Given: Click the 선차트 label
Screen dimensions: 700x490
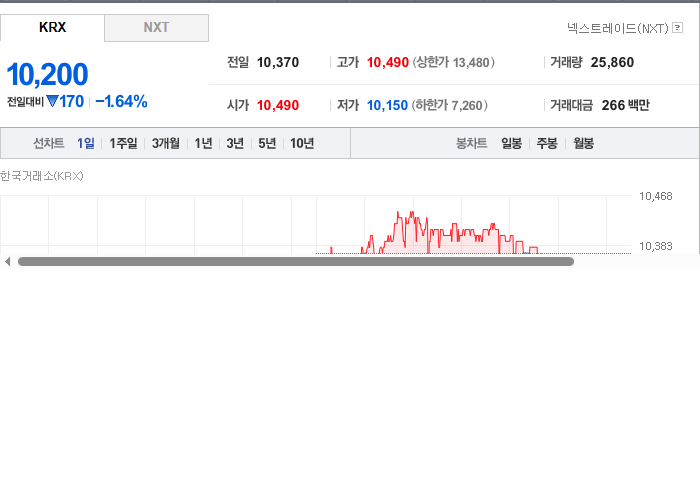Looking at the screenshot, I should (x=49, y=143).
